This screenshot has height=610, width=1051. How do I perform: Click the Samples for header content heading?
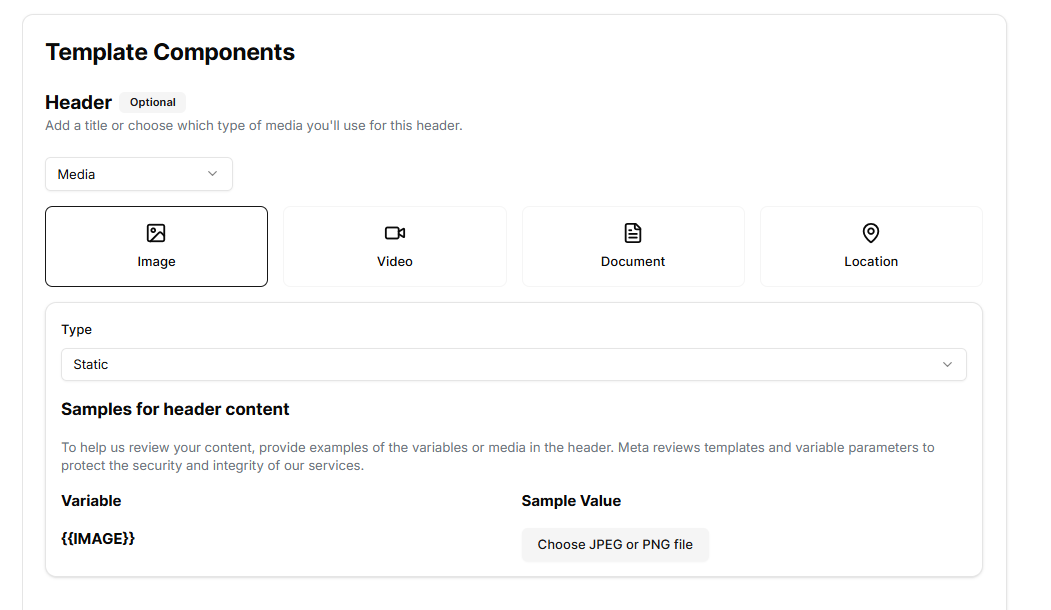(x=175, y=409)
